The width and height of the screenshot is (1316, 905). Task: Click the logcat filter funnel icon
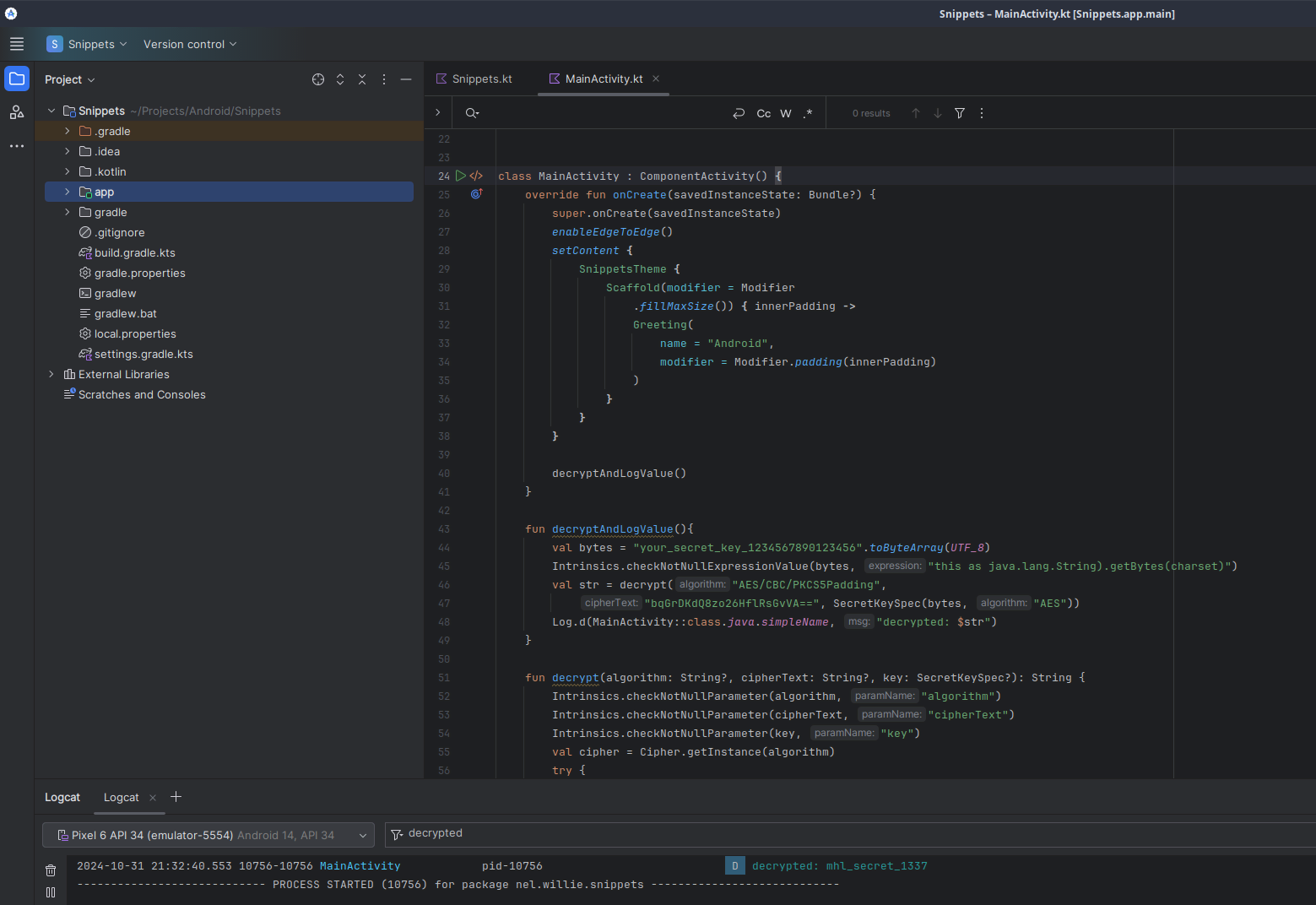point(397,834)
